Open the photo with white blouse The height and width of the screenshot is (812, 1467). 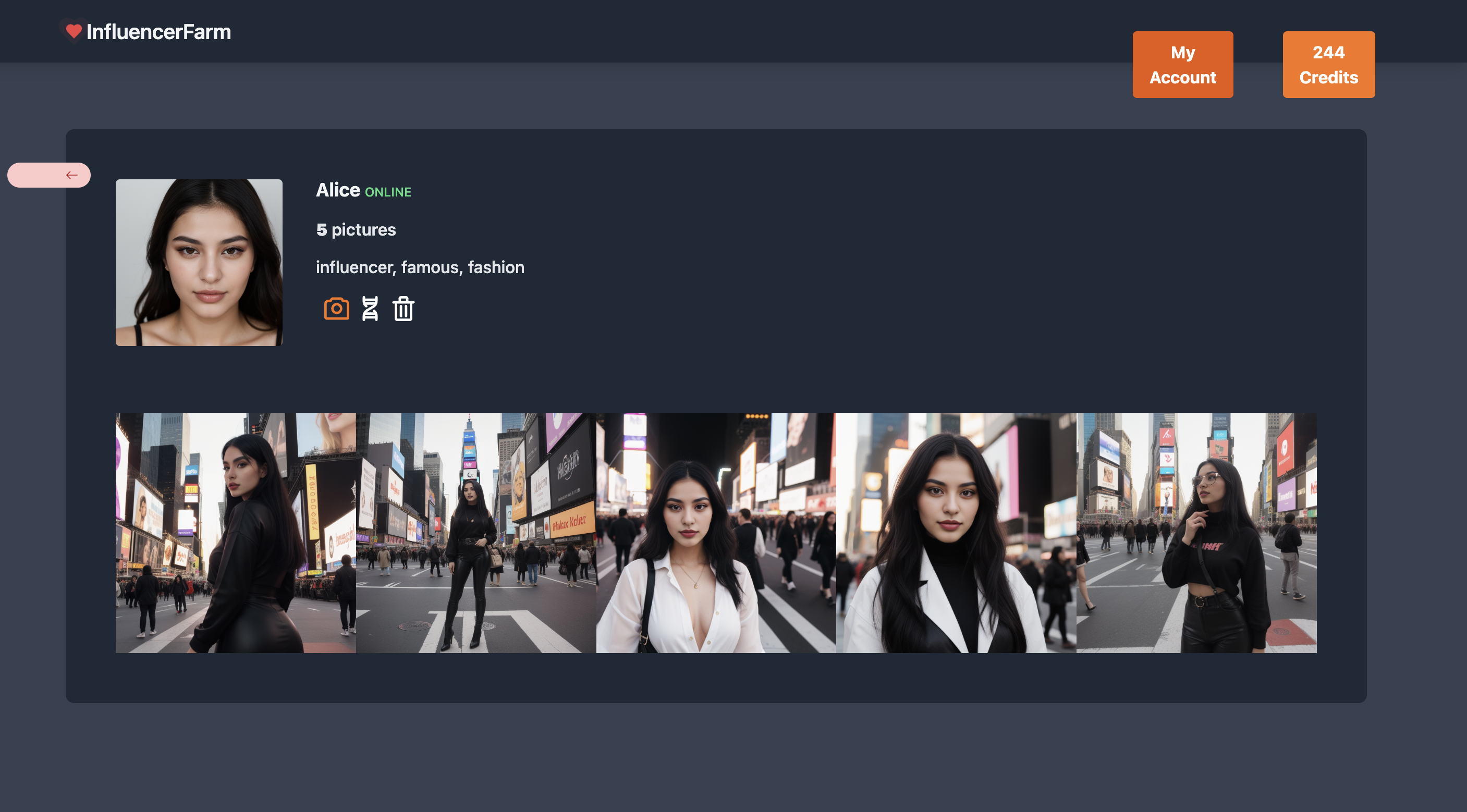(715, 533)
